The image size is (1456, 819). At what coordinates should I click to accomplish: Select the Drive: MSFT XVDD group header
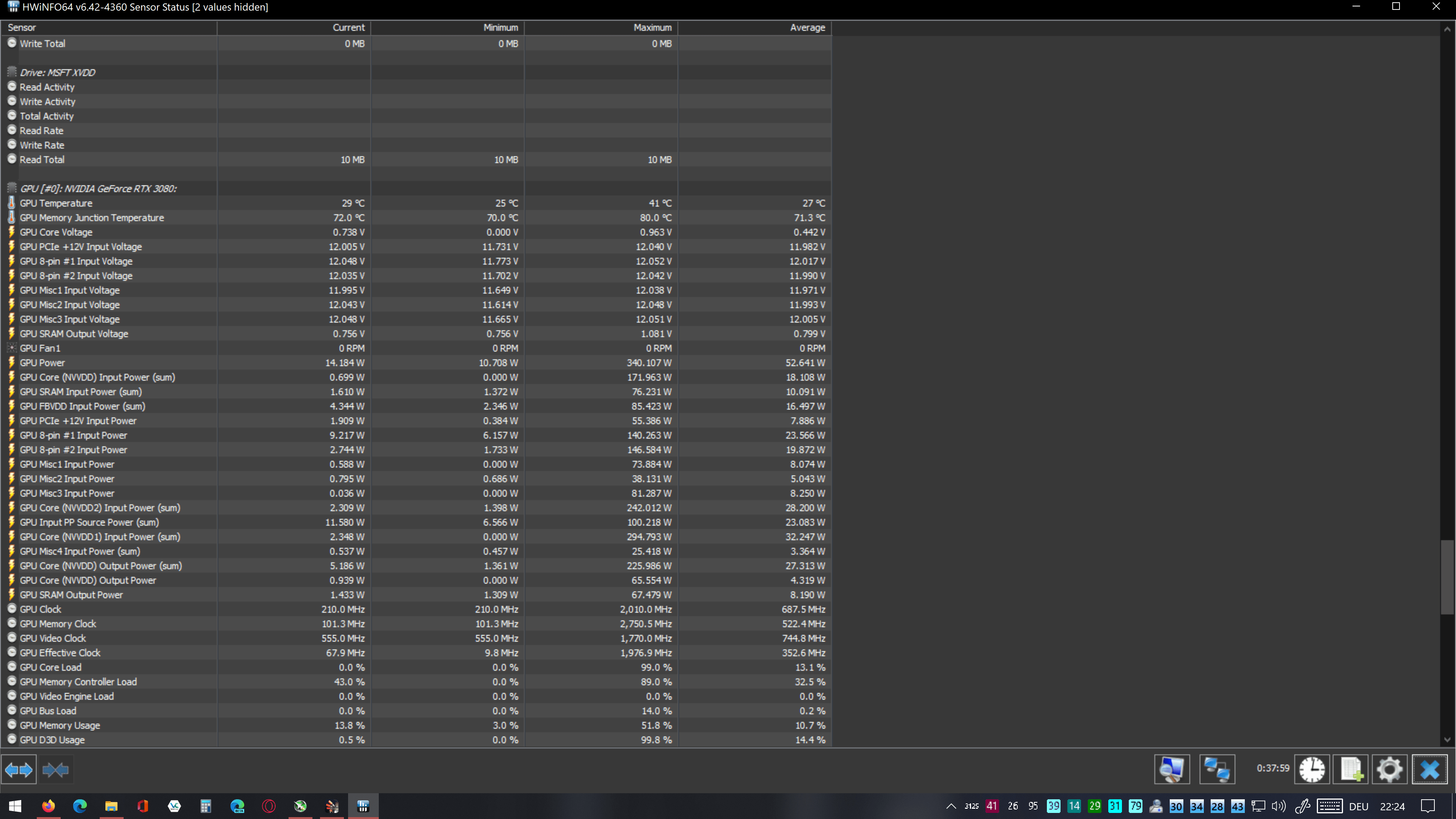coord(57,72)
